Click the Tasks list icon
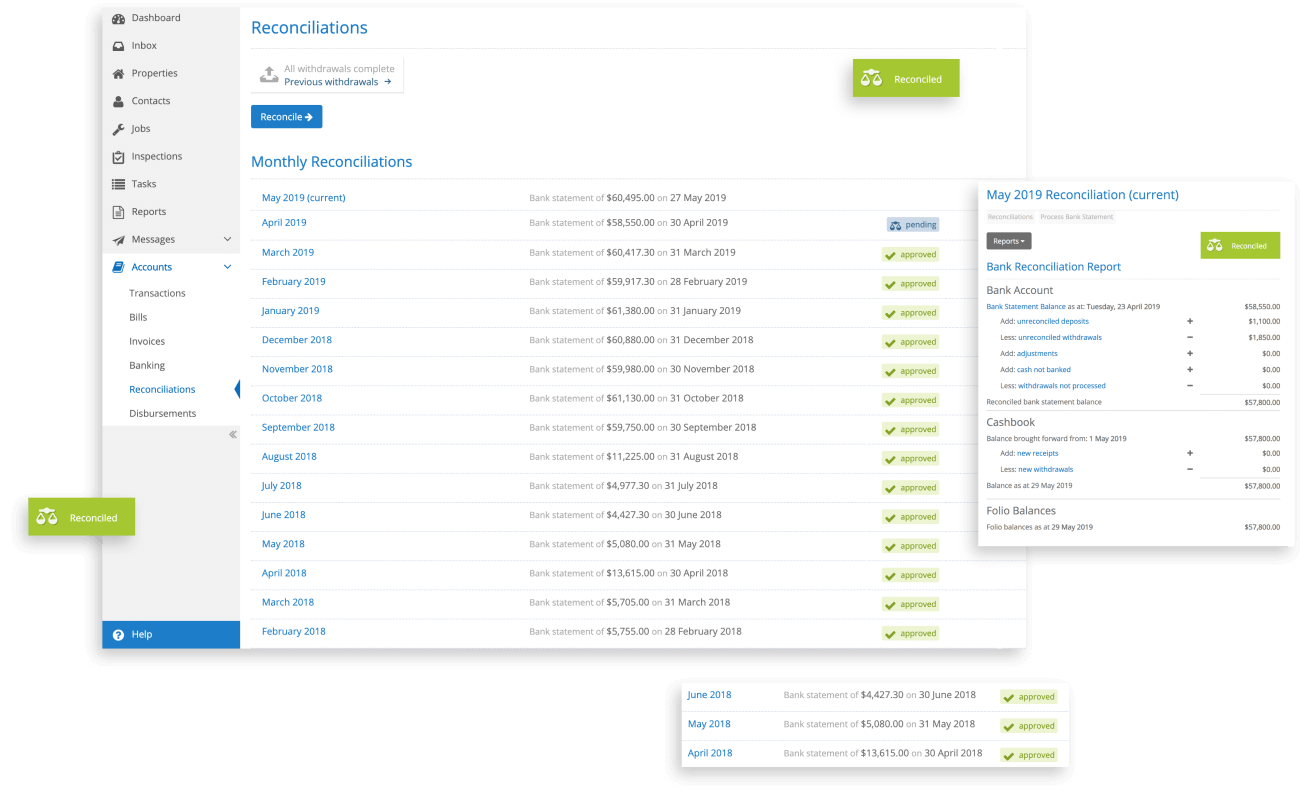The height and width of the screenshot is (791, 1300). click(118, 184)
